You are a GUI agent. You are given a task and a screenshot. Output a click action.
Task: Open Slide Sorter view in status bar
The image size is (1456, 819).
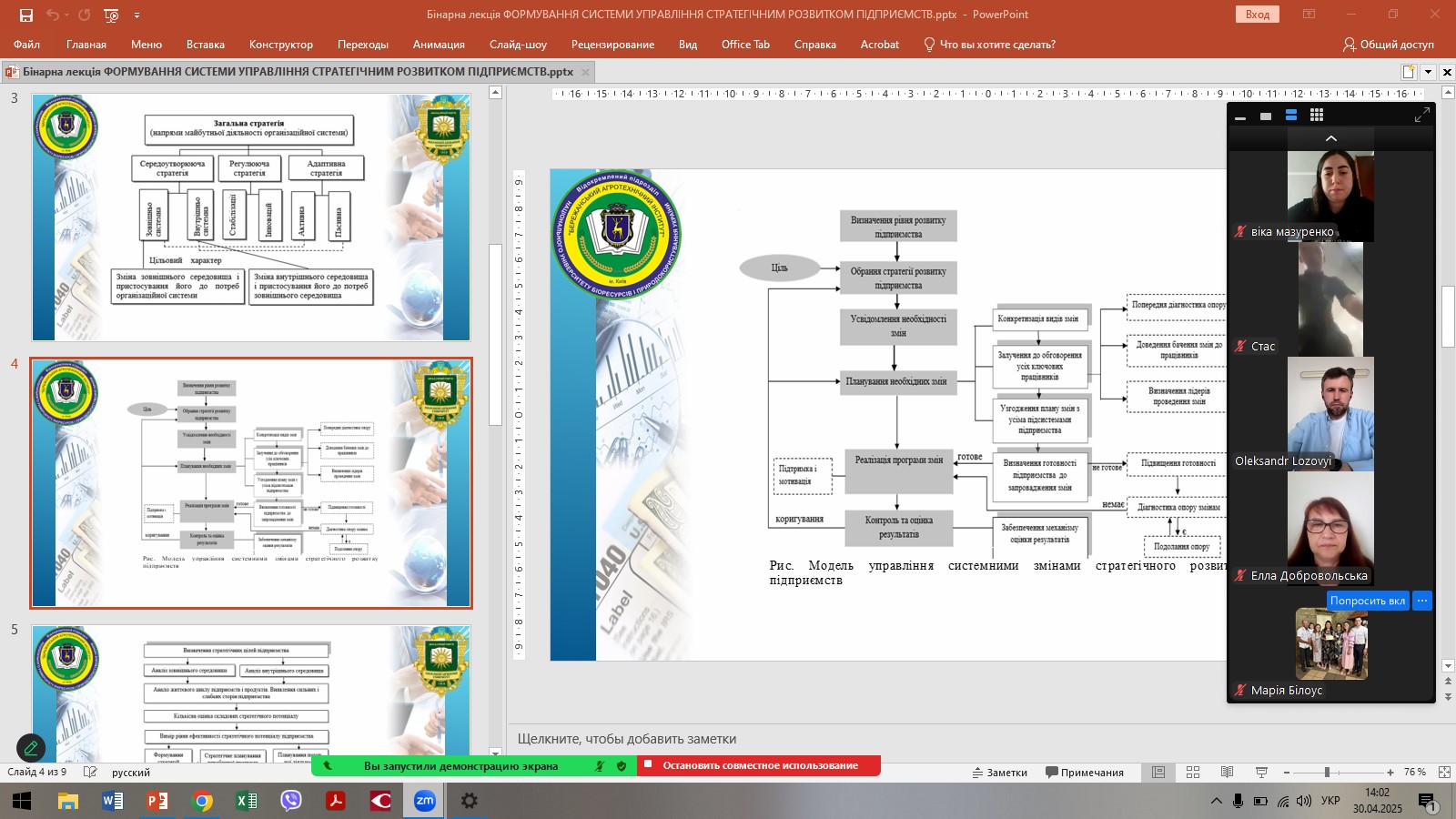1193,773
